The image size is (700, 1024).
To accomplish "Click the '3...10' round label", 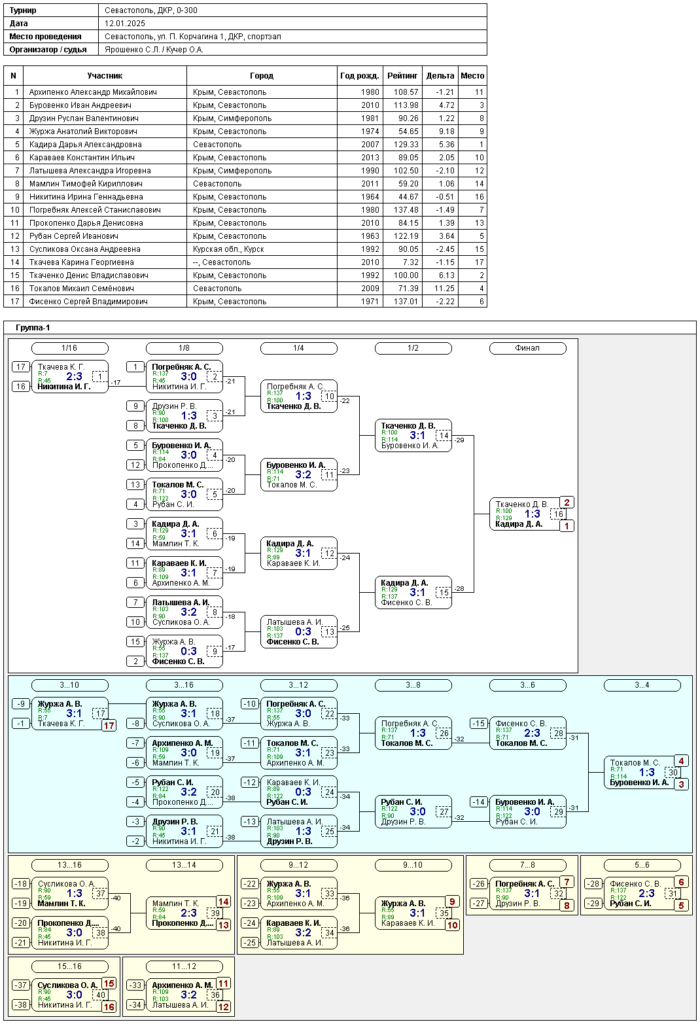I will click(70, 685).
